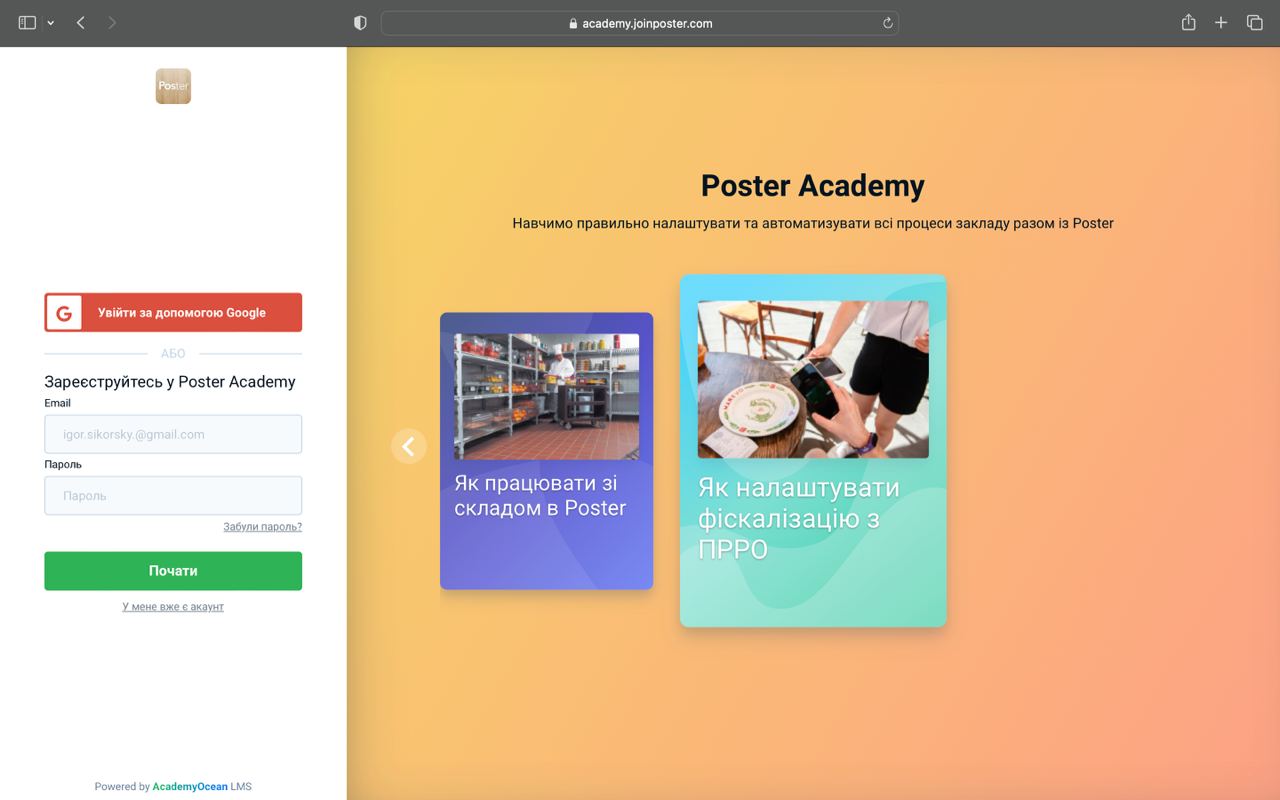Open the Share icon in toolbar

pos(1188,22)
